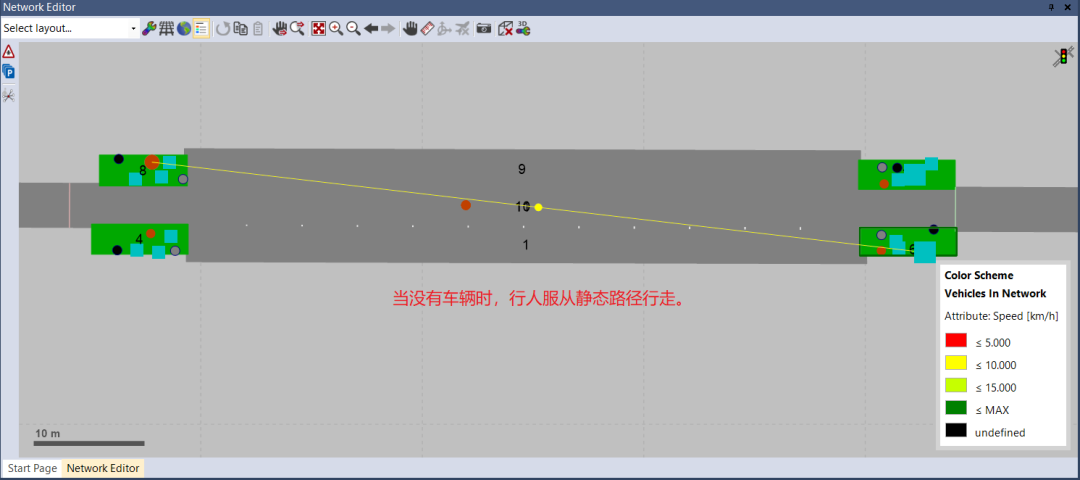This screenshot has height=480, width=1080.
Task: Show entire network with red arrows icon
Action: pos(318,28)
